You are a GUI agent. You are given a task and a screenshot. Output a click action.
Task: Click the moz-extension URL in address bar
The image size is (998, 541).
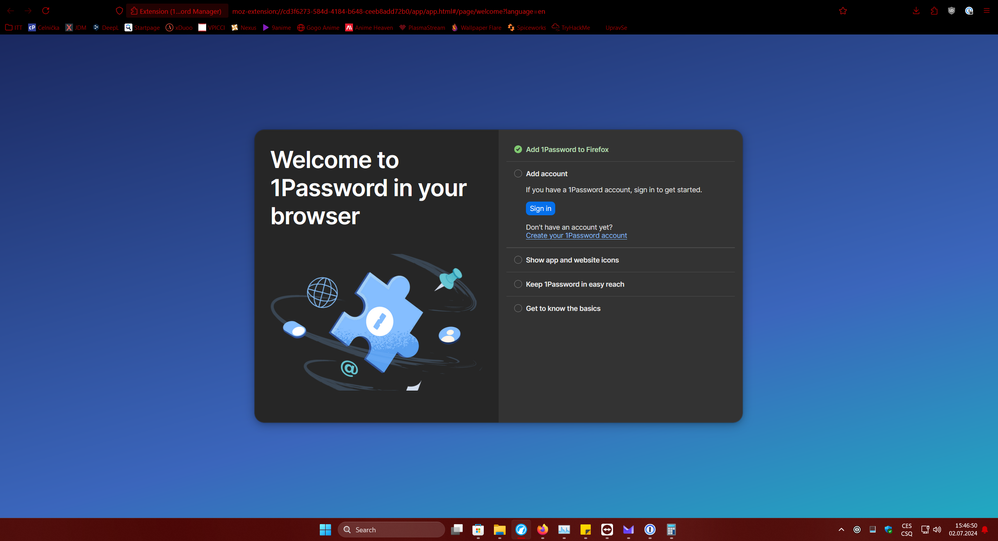pos(388,11)
